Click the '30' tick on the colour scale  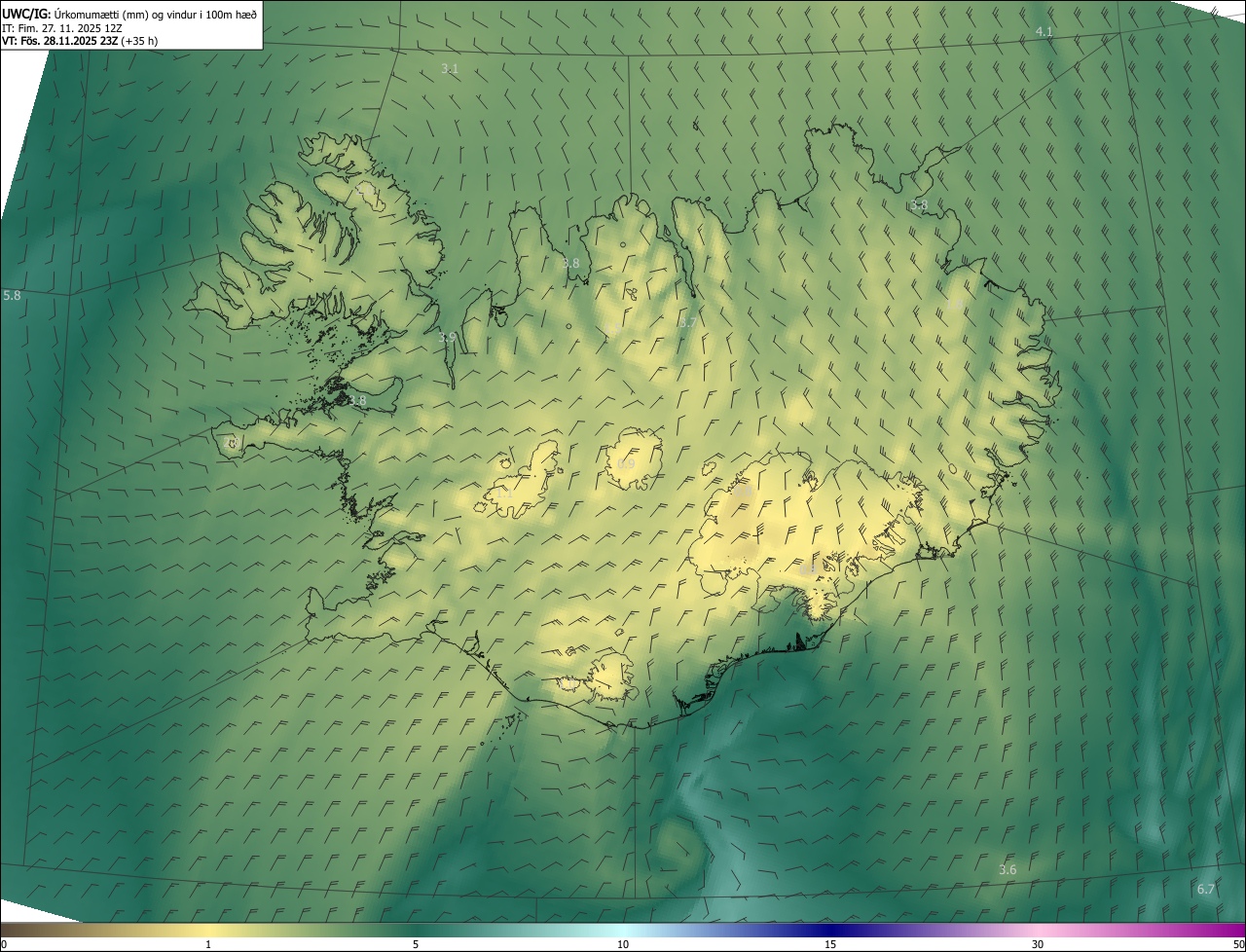tap(1038, 944)
